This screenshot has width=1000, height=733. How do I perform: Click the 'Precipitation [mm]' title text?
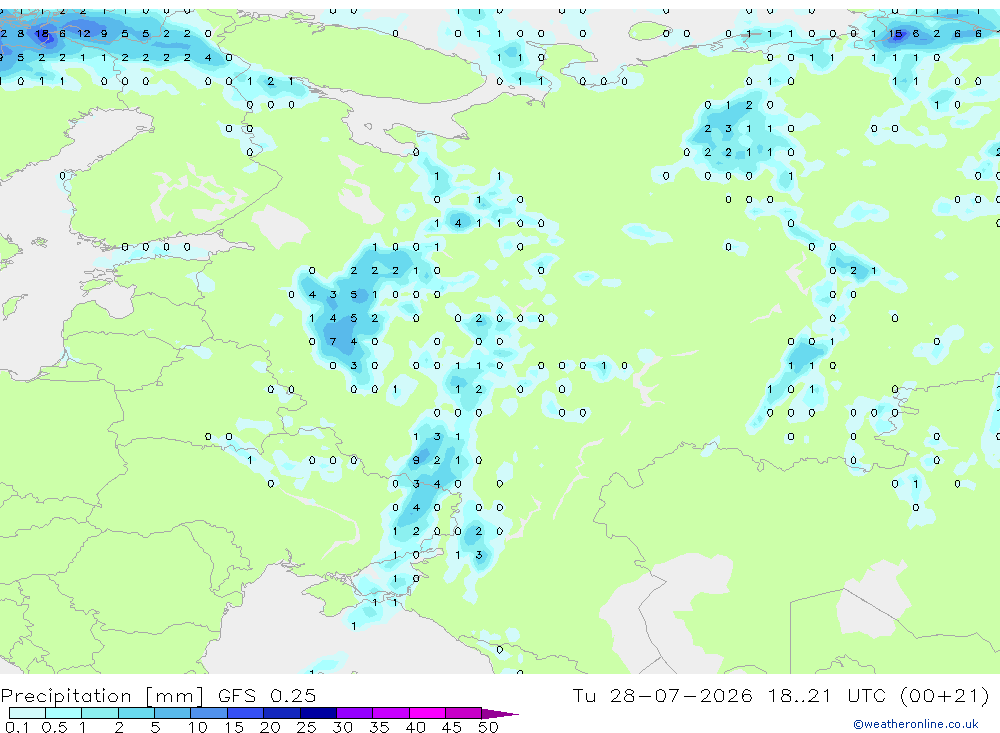102,696
